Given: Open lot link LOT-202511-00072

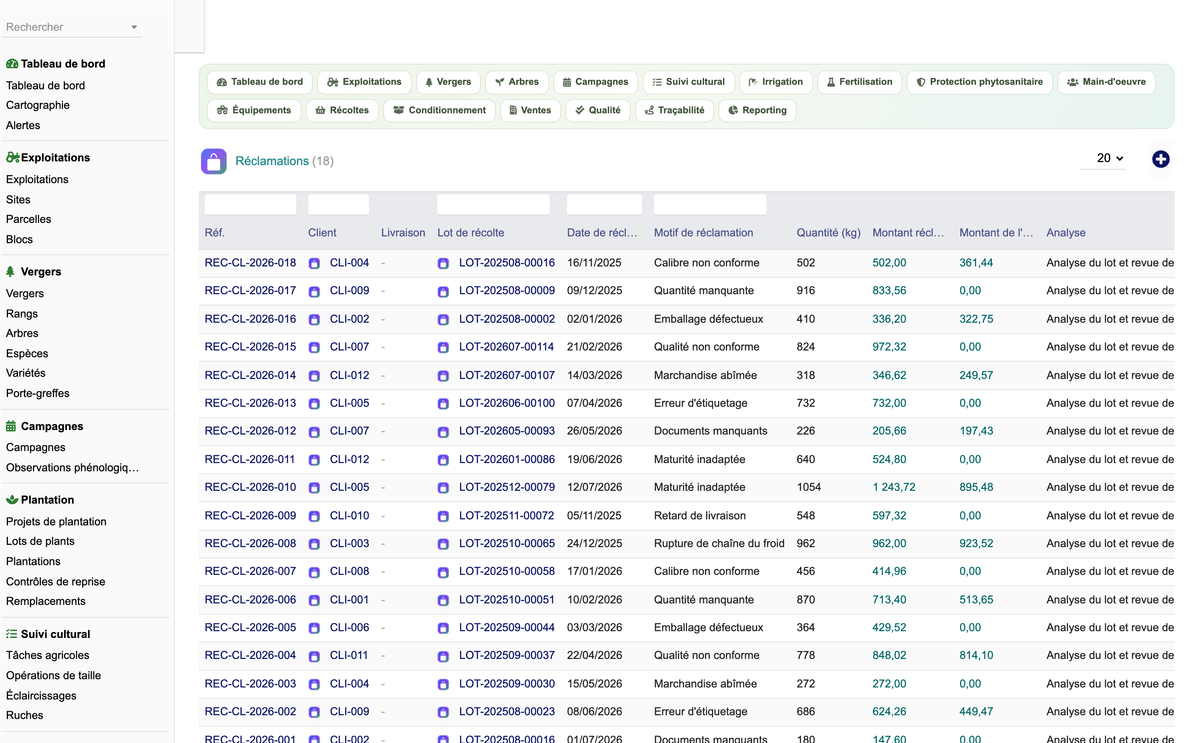Looking at the screenshot, I should click(x=507, y=516).
